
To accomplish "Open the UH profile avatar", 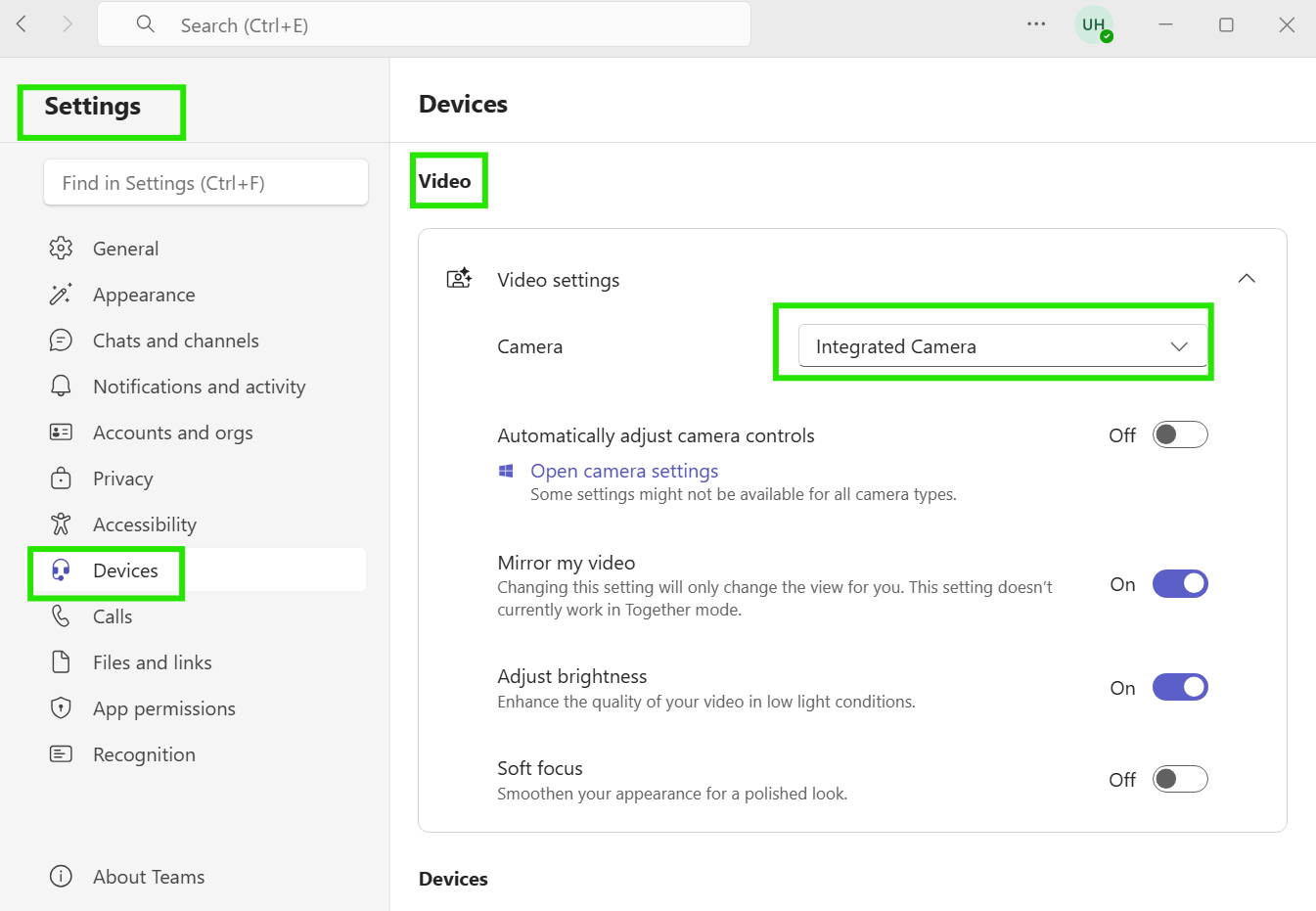I will tap(1094, 24).
